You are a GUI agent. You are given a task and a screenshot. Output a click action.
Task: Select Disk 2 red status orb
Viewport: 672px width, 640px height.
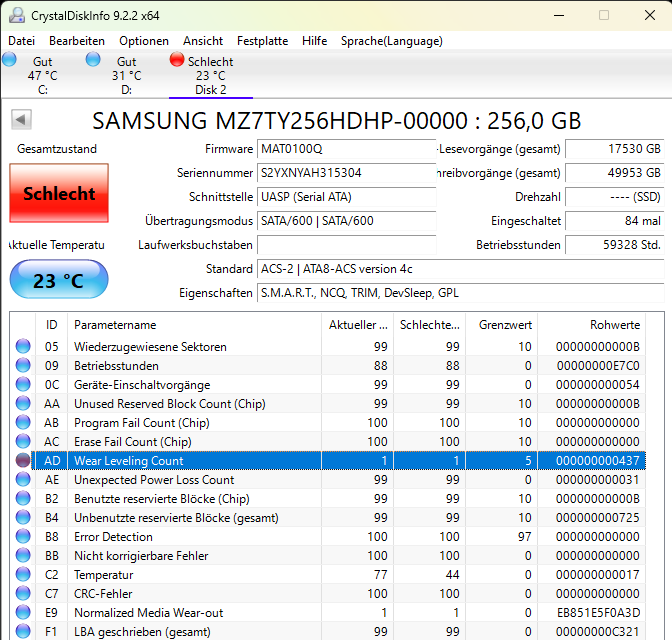coord(177,60)
